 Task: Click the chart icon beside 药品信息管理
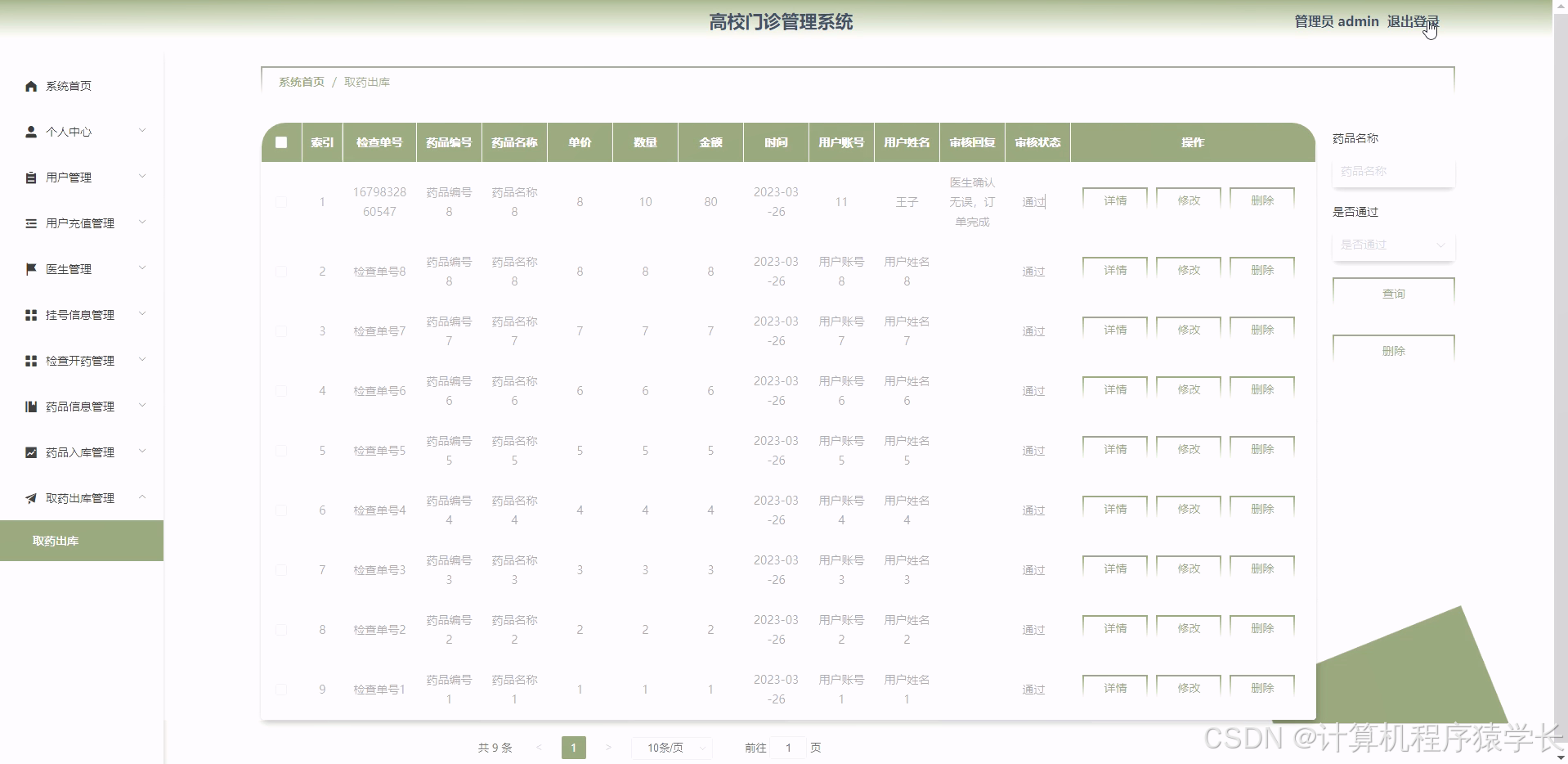(x=31, y=407)
